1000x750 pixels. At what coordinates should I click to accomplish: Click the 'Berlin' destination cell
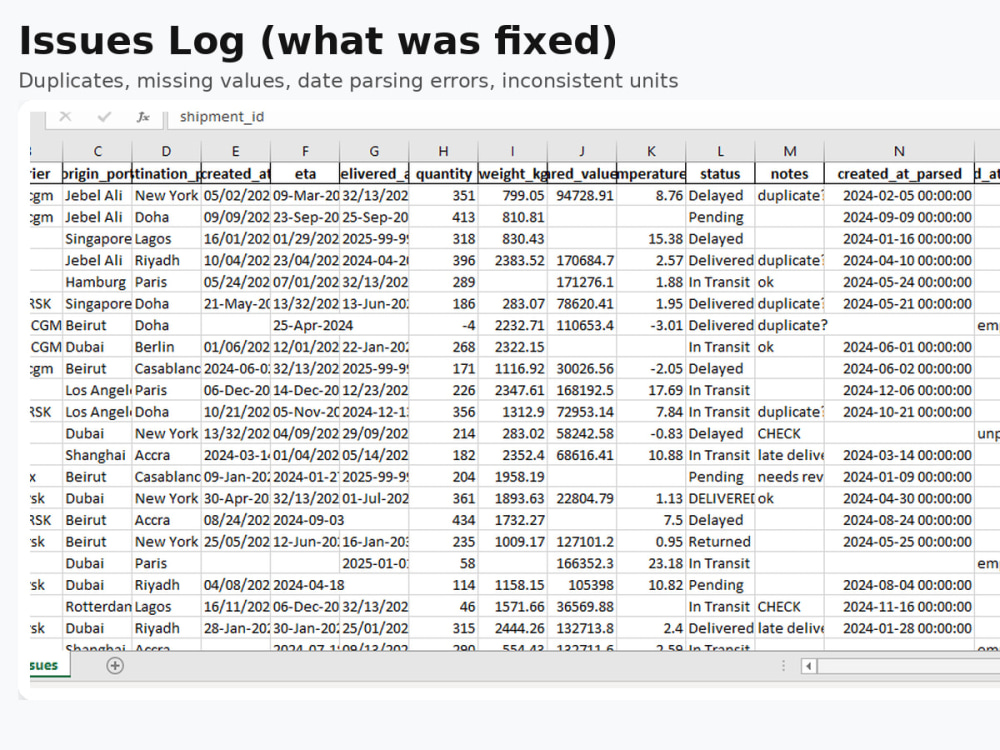[x=166, y=347]
